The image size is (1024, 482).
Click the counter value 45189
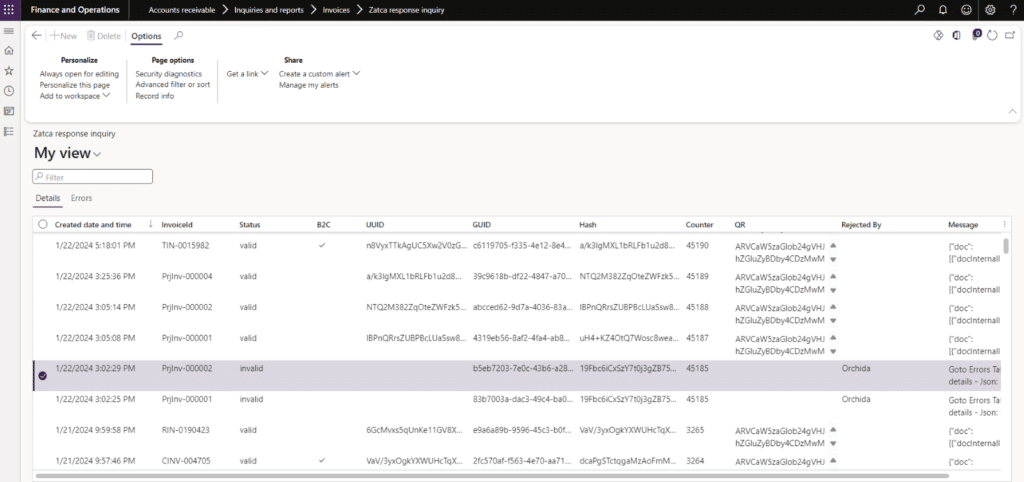(697, 276)
